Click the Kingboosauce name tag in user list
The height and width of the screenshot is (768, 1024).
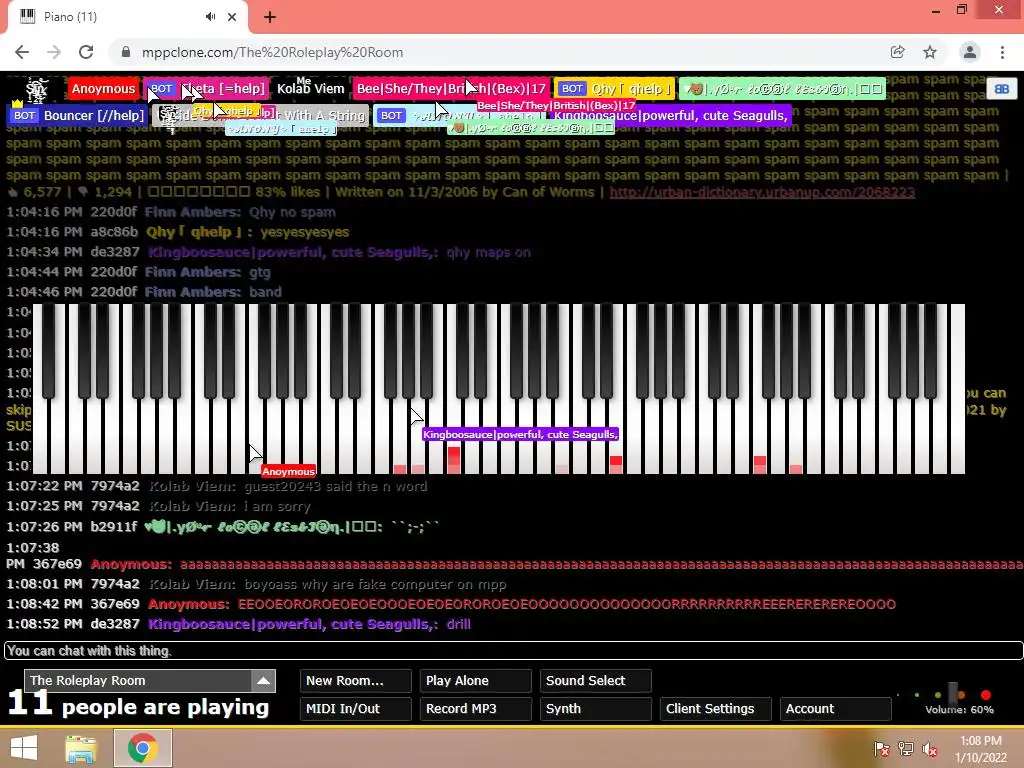[x=670, y=116]
